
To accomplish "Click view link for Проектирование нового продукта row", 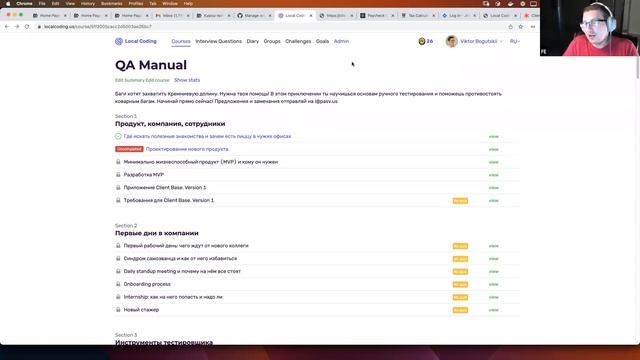I will (x=493, y=149).
